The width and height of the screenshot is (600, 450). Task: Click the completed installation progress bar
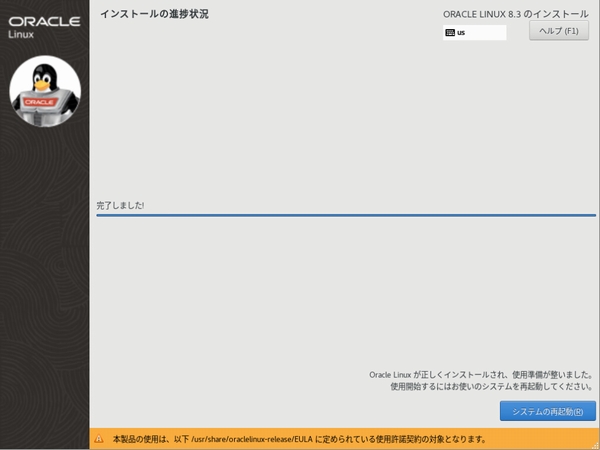[346, 215]
